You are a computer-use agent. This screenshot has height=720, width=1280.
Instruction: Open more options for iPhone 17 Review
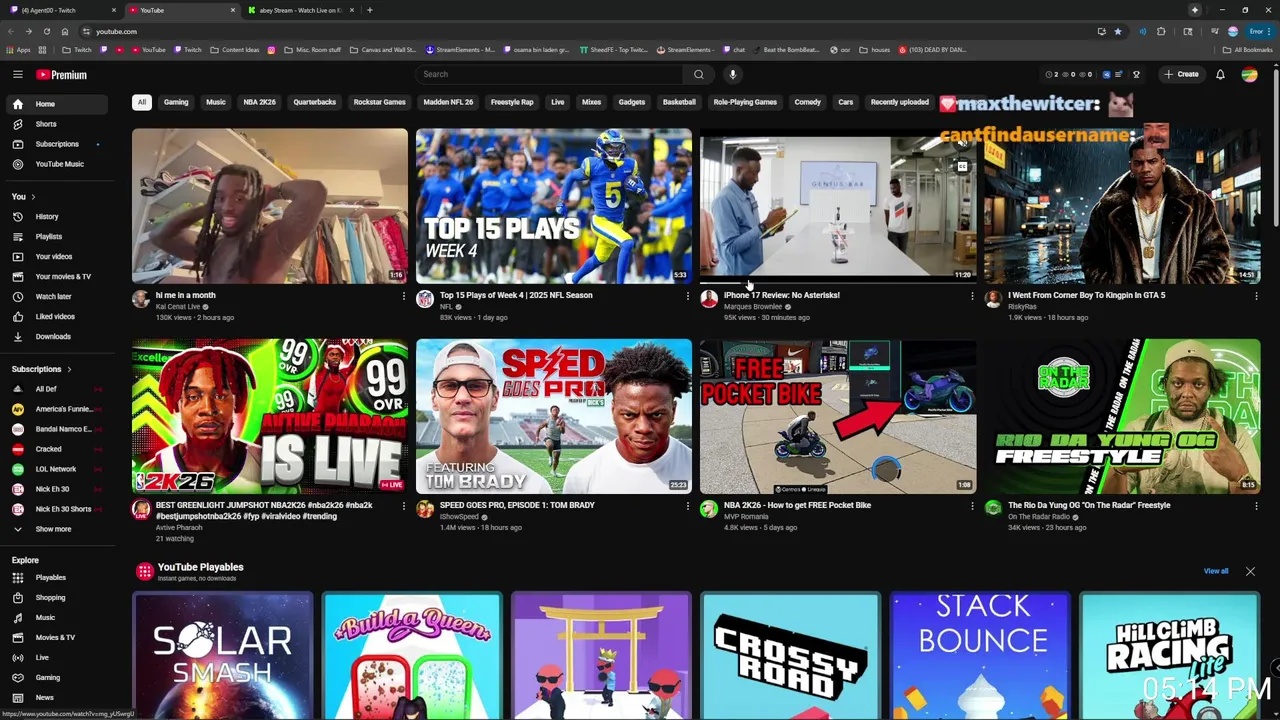pos(972,296)
